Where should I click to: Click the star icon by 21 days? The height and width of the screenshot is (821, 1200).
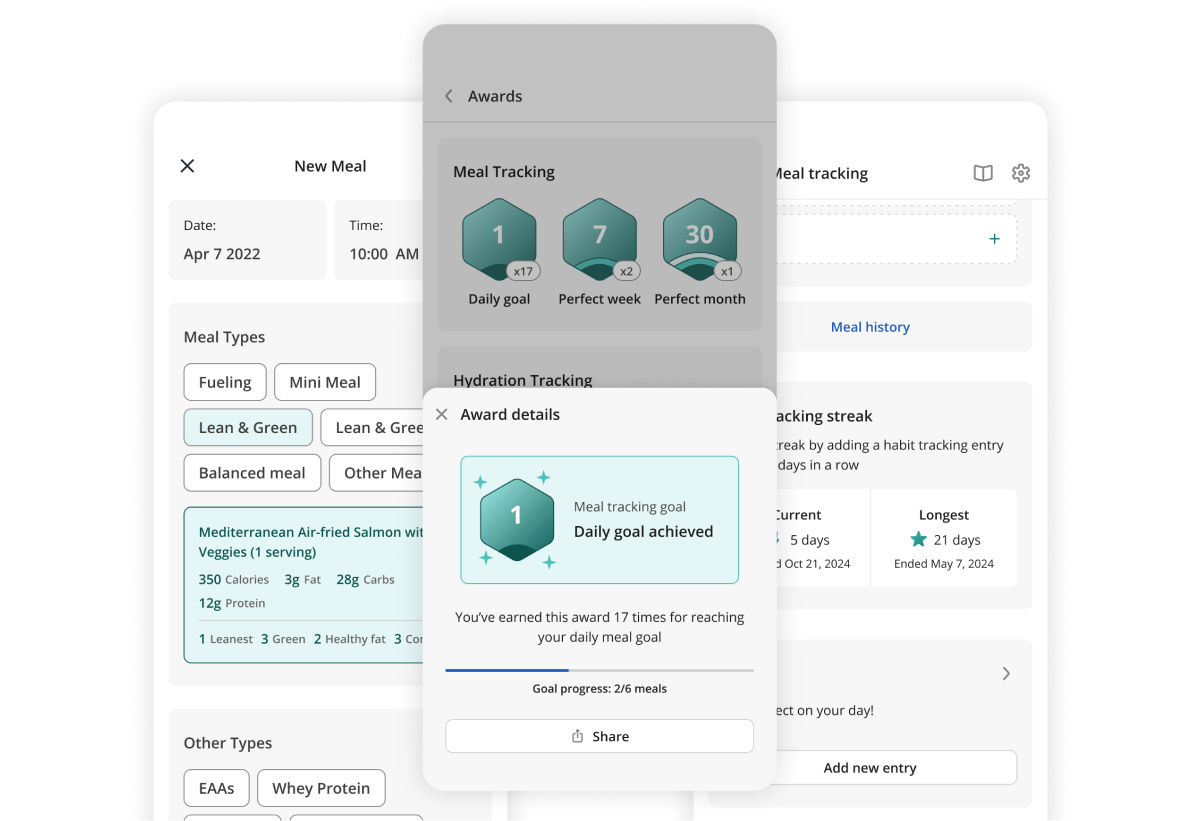coord(918,540)
